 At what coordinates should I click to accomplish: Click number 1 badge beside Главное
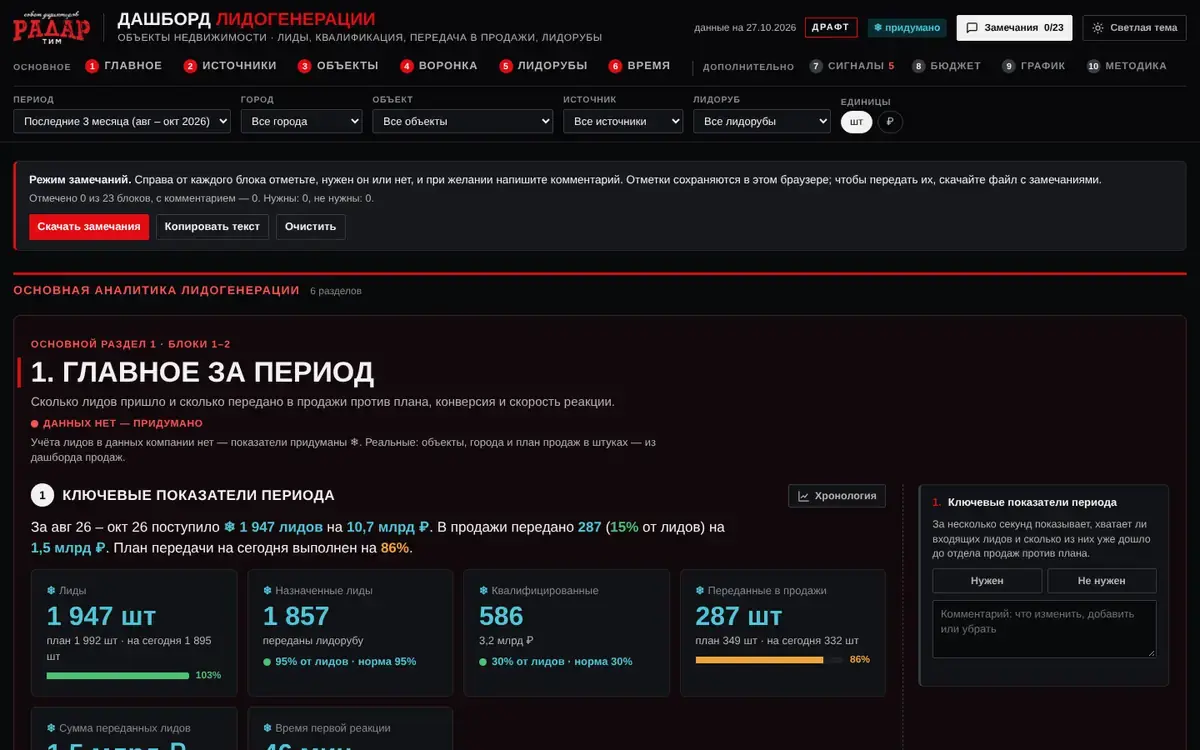[92, 66]
